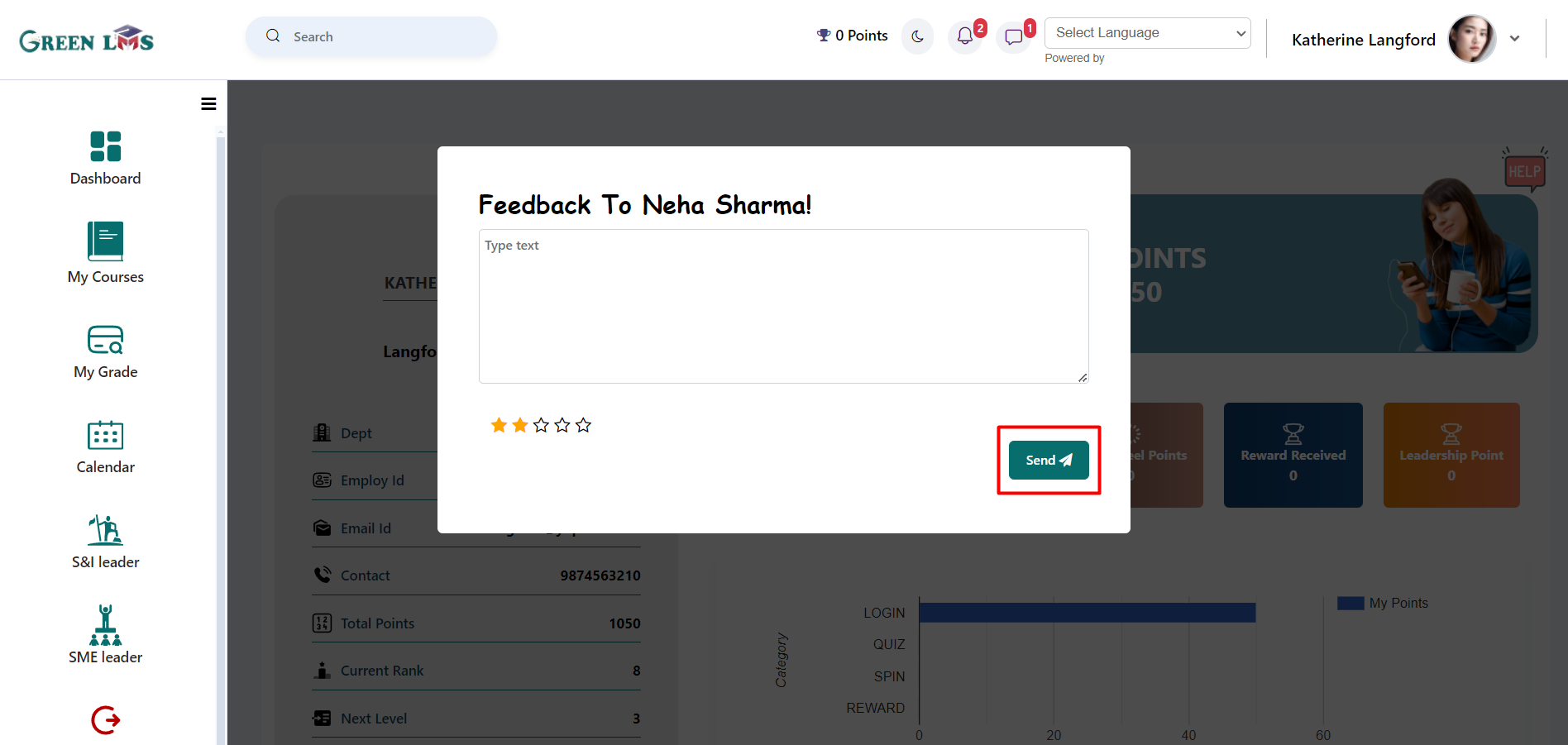This screenshot has height=745, width=1568.
Task: Click the LOGIN bar in the chart
Action: (1088, 613)
